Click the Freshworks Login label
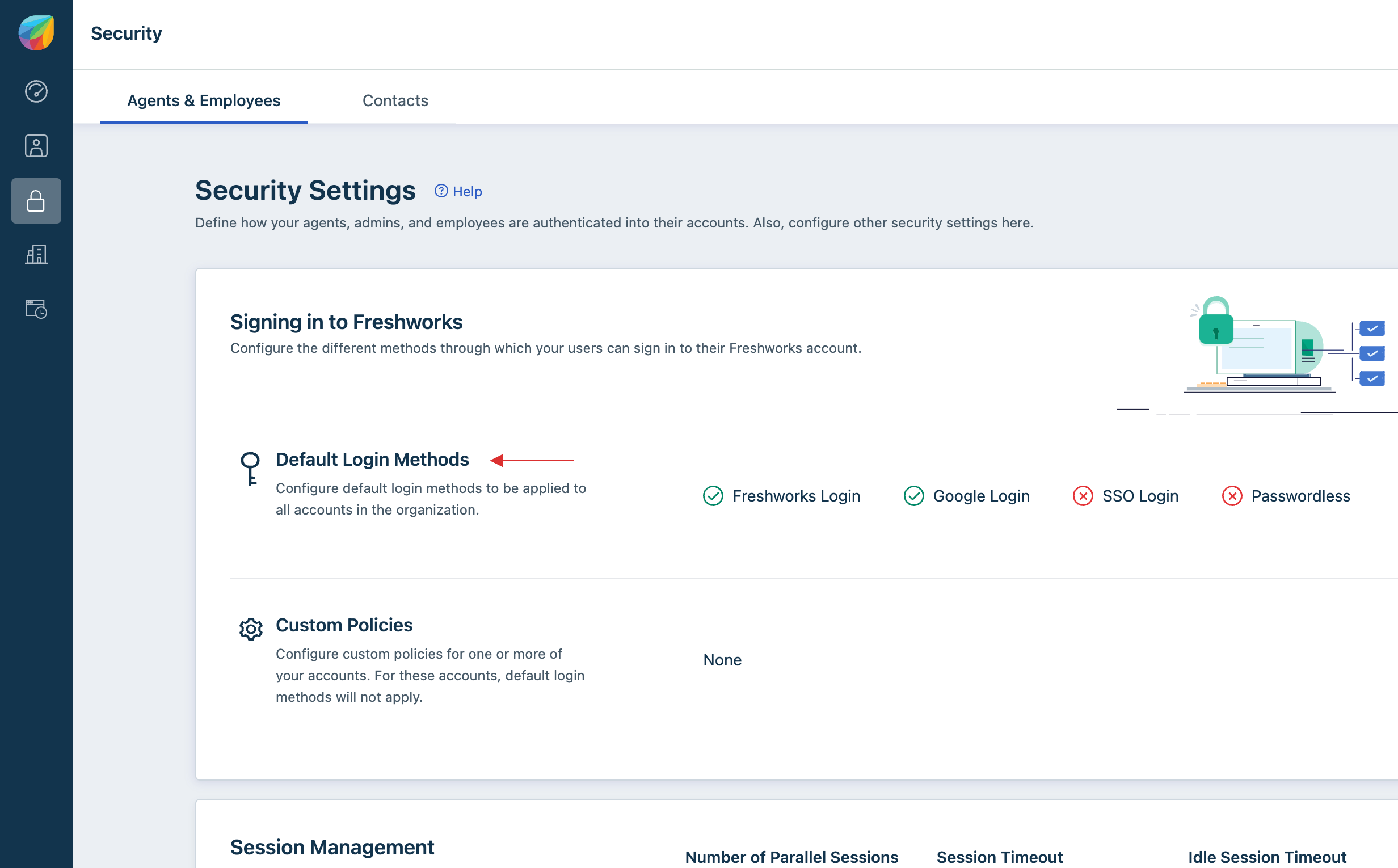Screen dimensions: 1398x868 pyautogui.click(x=797, y=496)
